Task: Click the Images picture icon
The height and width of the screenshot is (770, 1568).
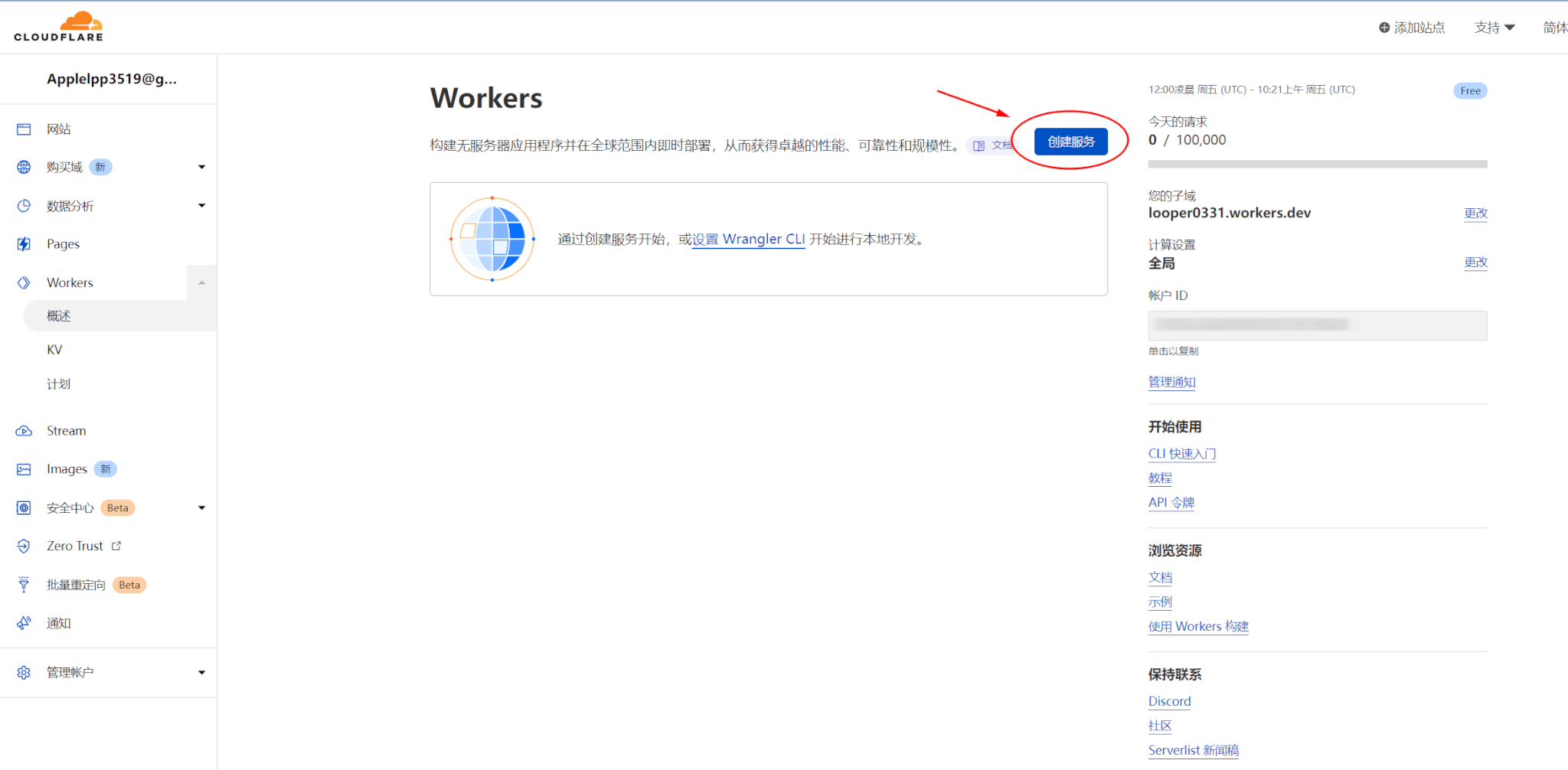Action: coord(24,469)
